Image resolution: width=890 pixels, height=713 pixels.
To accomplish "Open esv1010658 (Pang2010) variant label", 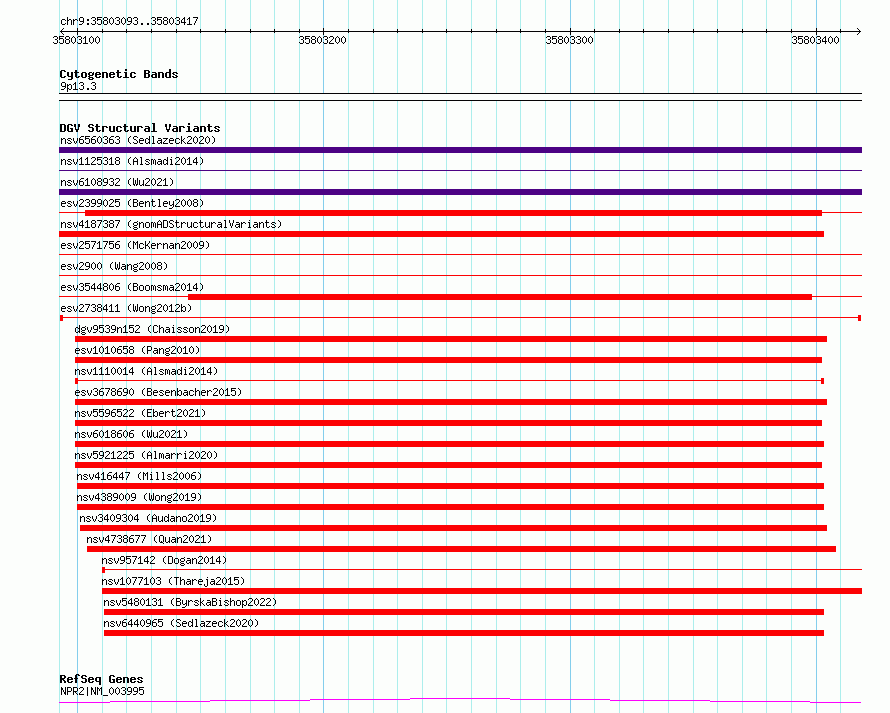I will 137,350.
